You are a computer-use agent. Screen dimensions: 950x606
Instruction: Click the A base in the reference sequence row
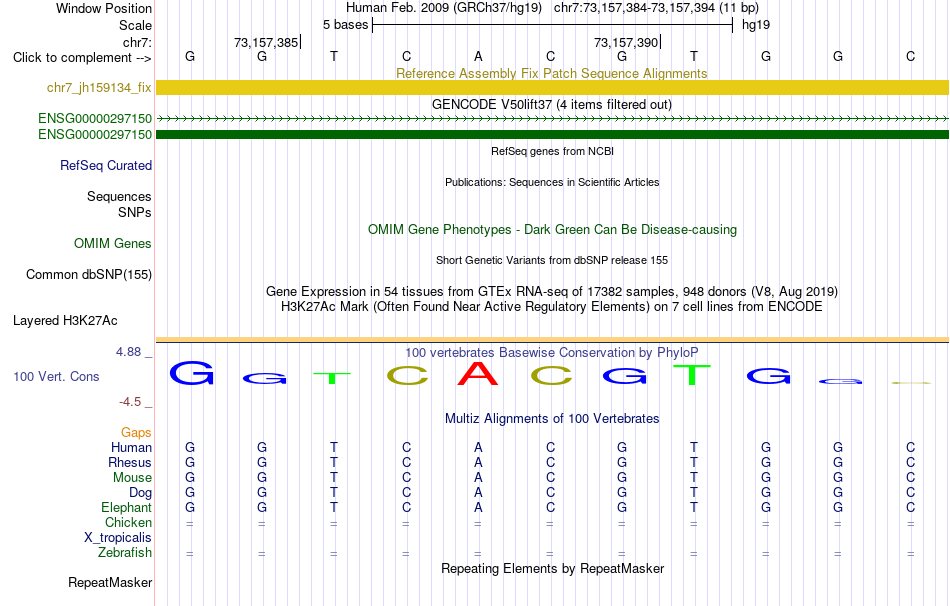pos(478,57)
